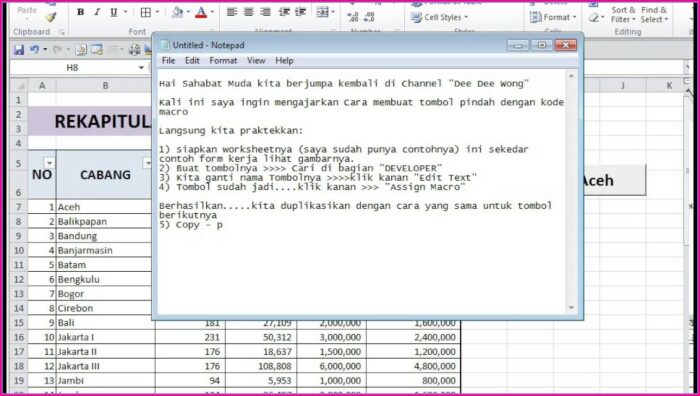Image resolution: width=700 pixels, height=396 pixels.
Task: Select column J header in Excel
Action: (622, 85)
